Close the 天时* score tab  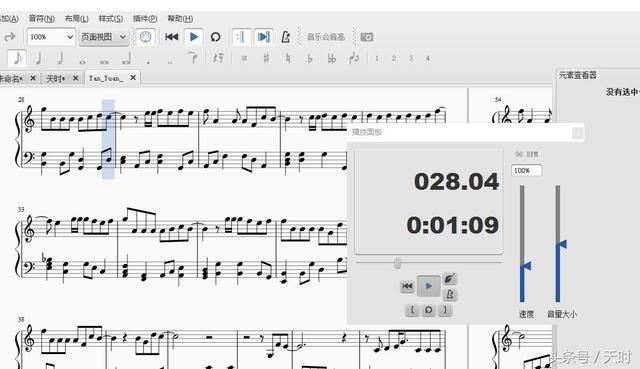pyautogui.click(x=76, y=78)
